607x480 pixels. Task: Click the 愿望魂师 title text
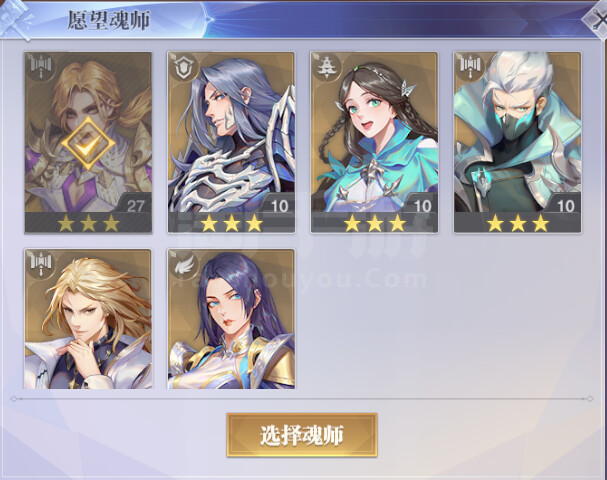pos(109,21)
